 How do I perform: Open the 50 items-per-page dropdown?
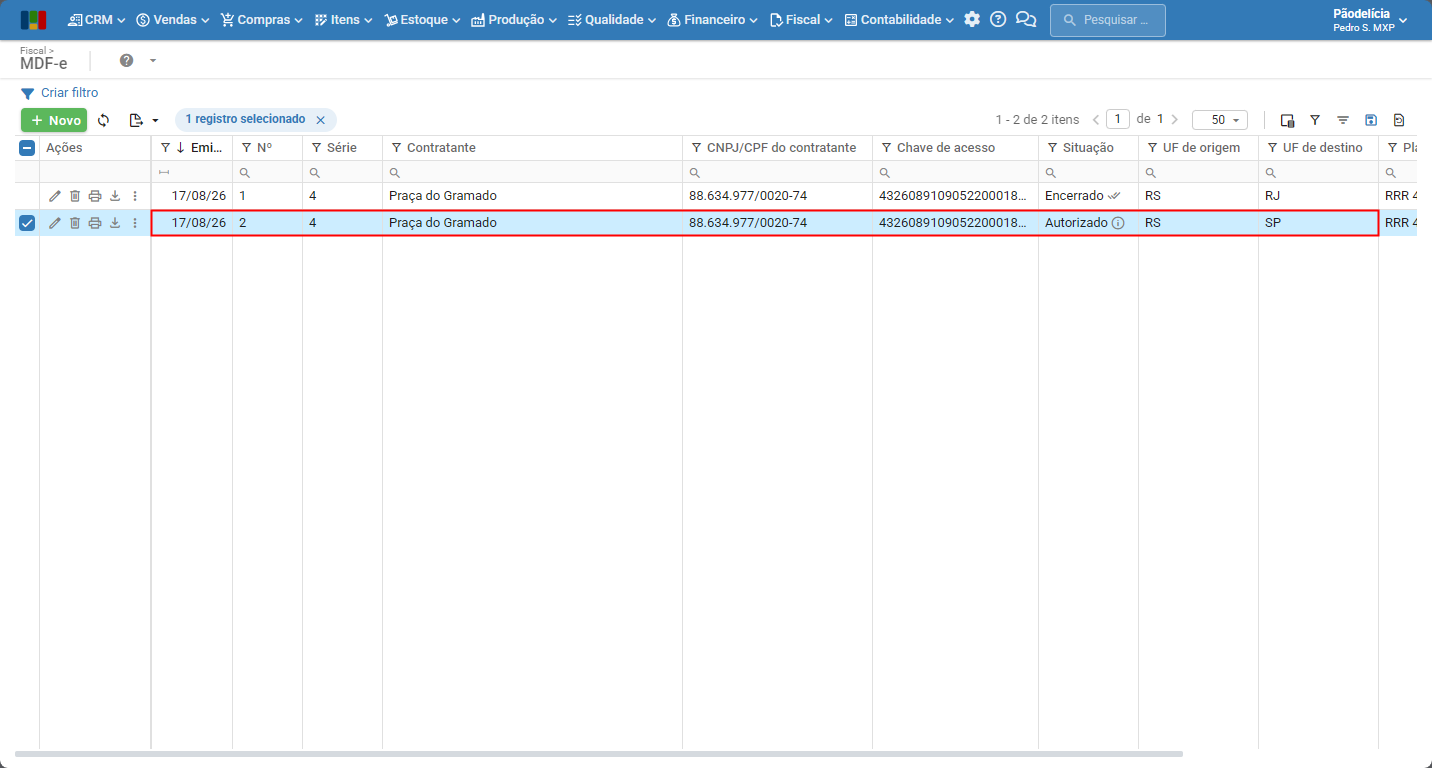[x=1220, y=120]
